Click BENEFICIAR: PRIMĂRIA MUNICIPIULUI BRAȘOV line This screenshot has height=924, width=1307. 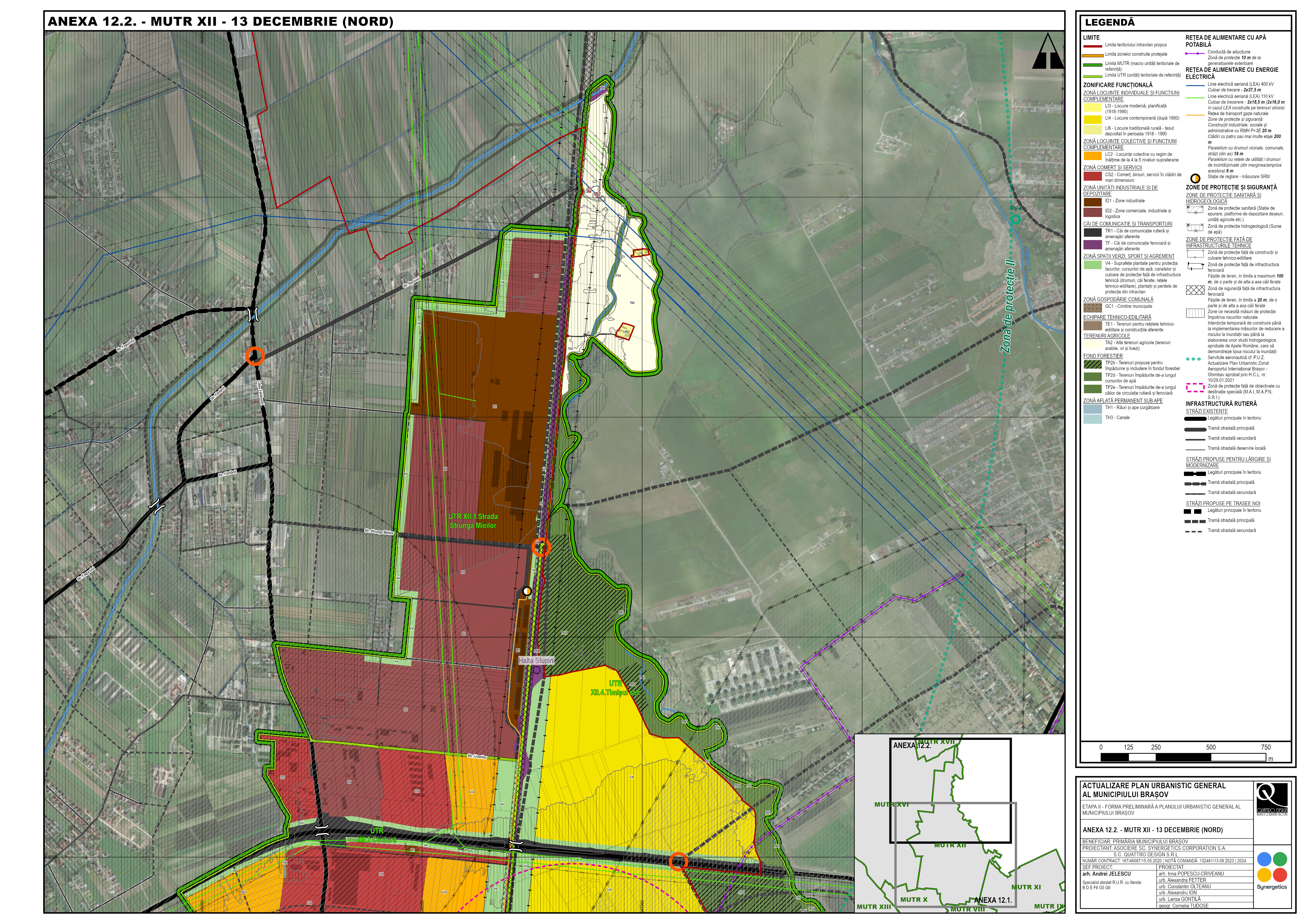click(1135, 841)
